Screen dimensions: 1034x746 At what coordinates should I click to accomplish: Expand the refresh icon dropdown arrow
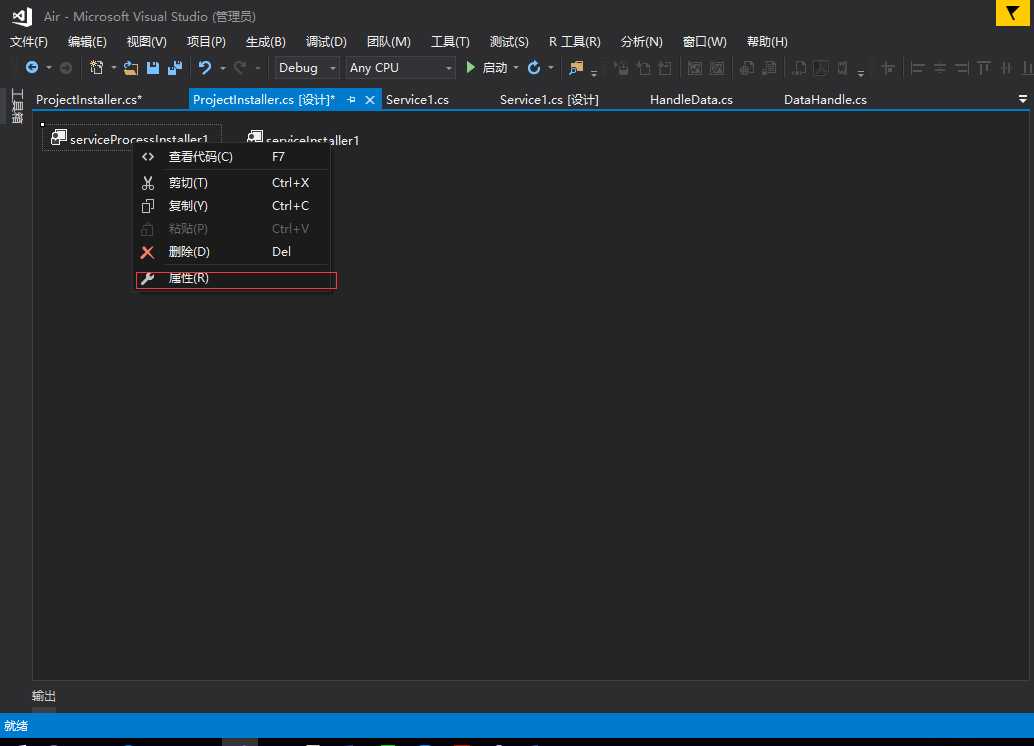[x=551, y=67]
